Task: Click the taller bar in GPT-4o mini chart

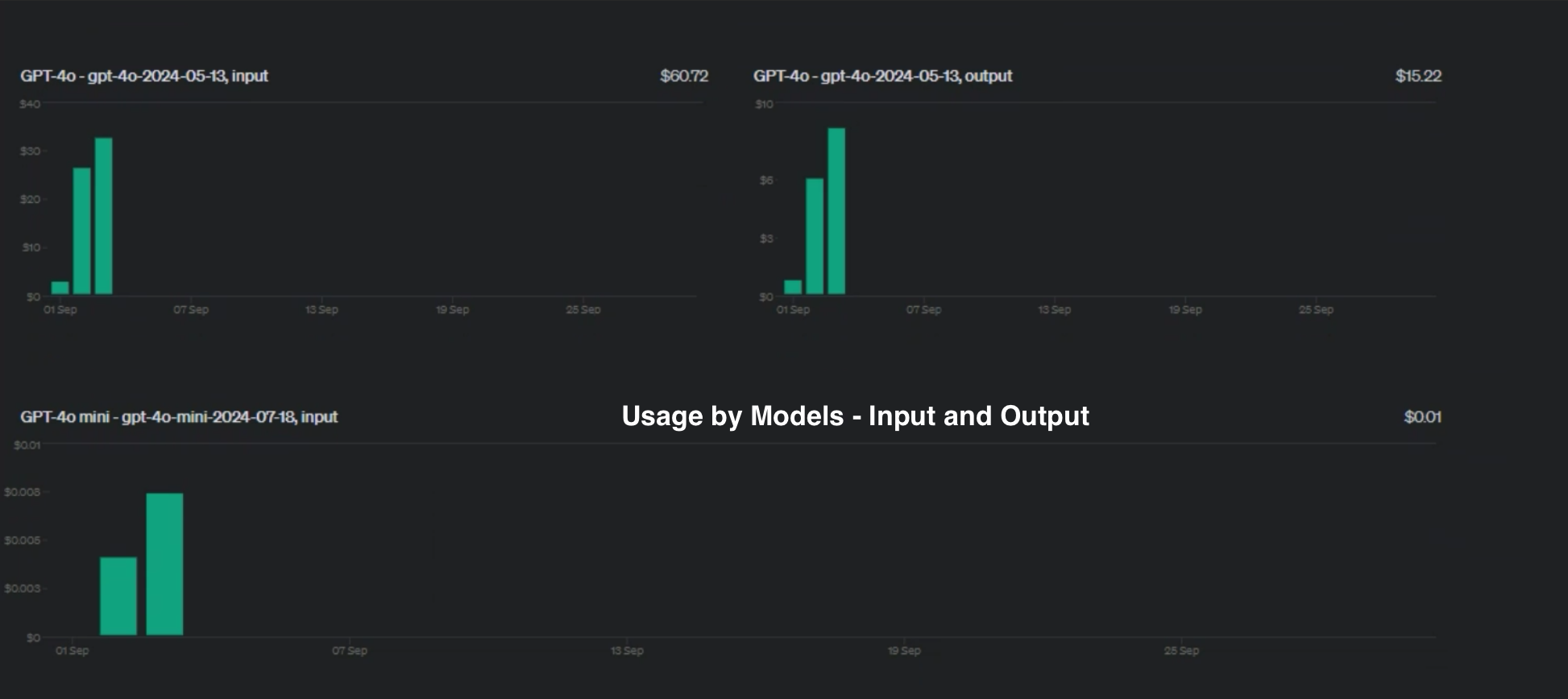Action: (x=164, y=564)
